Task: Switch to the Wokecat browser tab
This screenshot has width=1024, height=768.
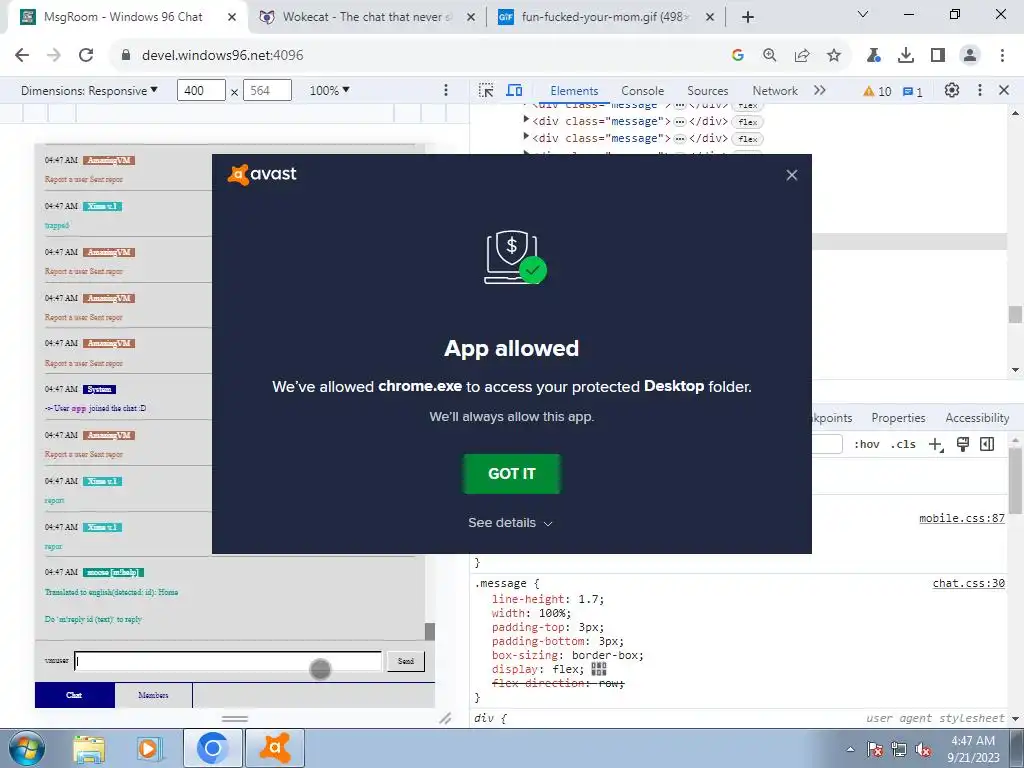Action: point(366,17)
